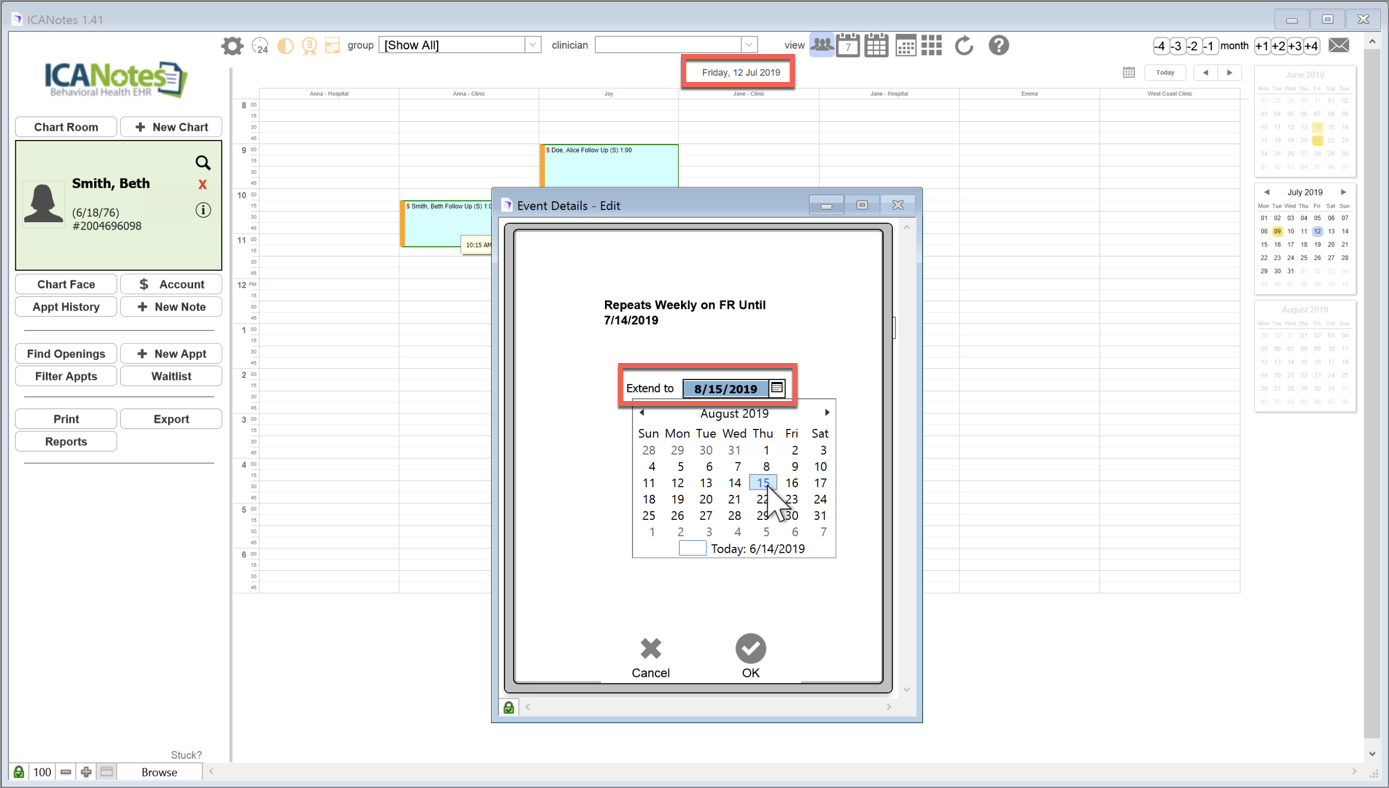
Task: Open date picker icon beside Extend to
Action: click(x=777, y=388)
